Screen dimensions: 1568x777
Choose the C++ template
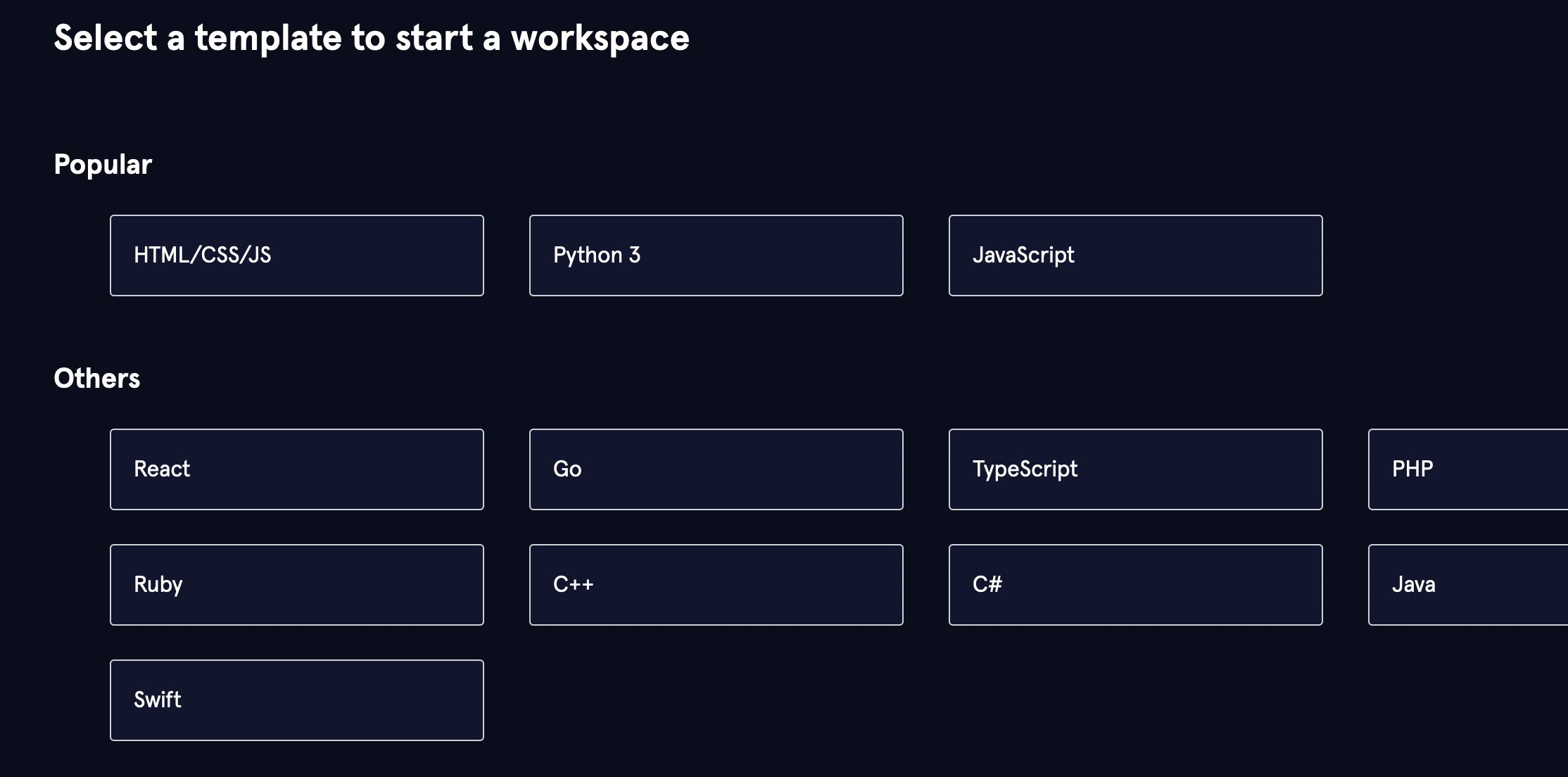tap(716, 585)
